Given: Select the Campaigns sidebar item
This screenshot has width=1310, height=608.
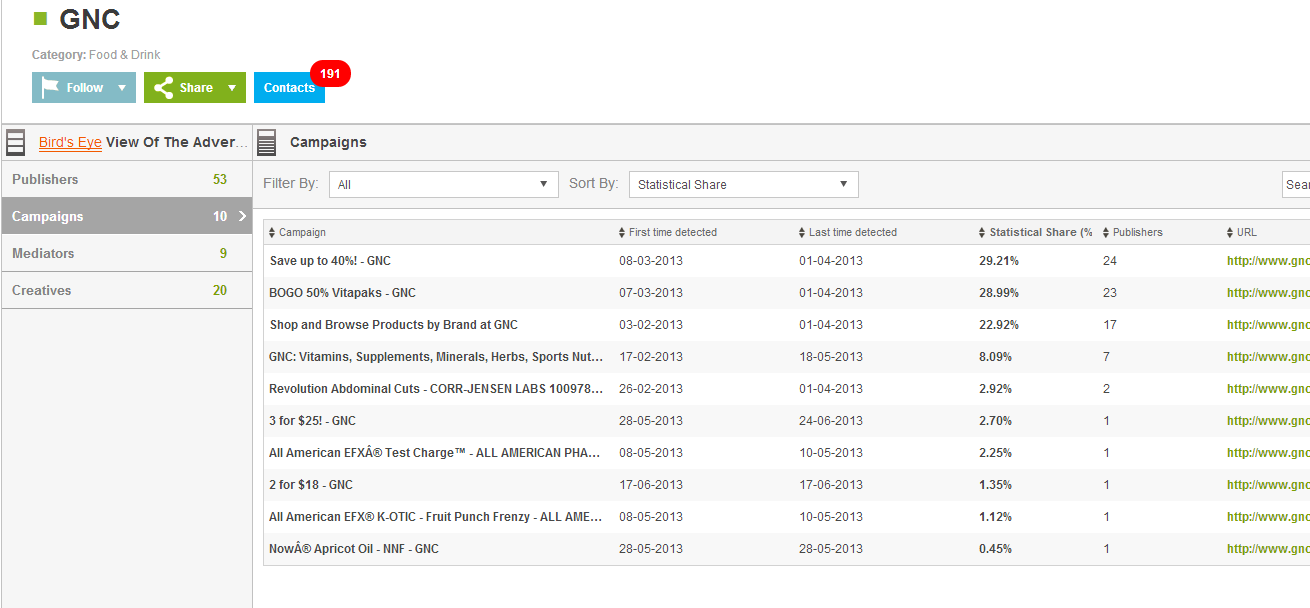Looking at the screenshot, I should (126, 216).
